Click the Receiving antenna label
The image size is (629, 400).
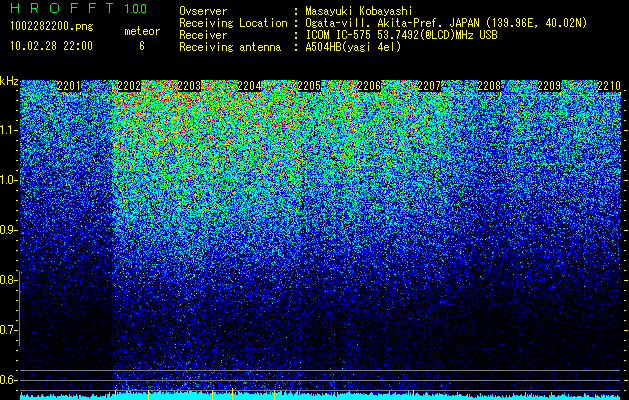[x=230, y=47]
